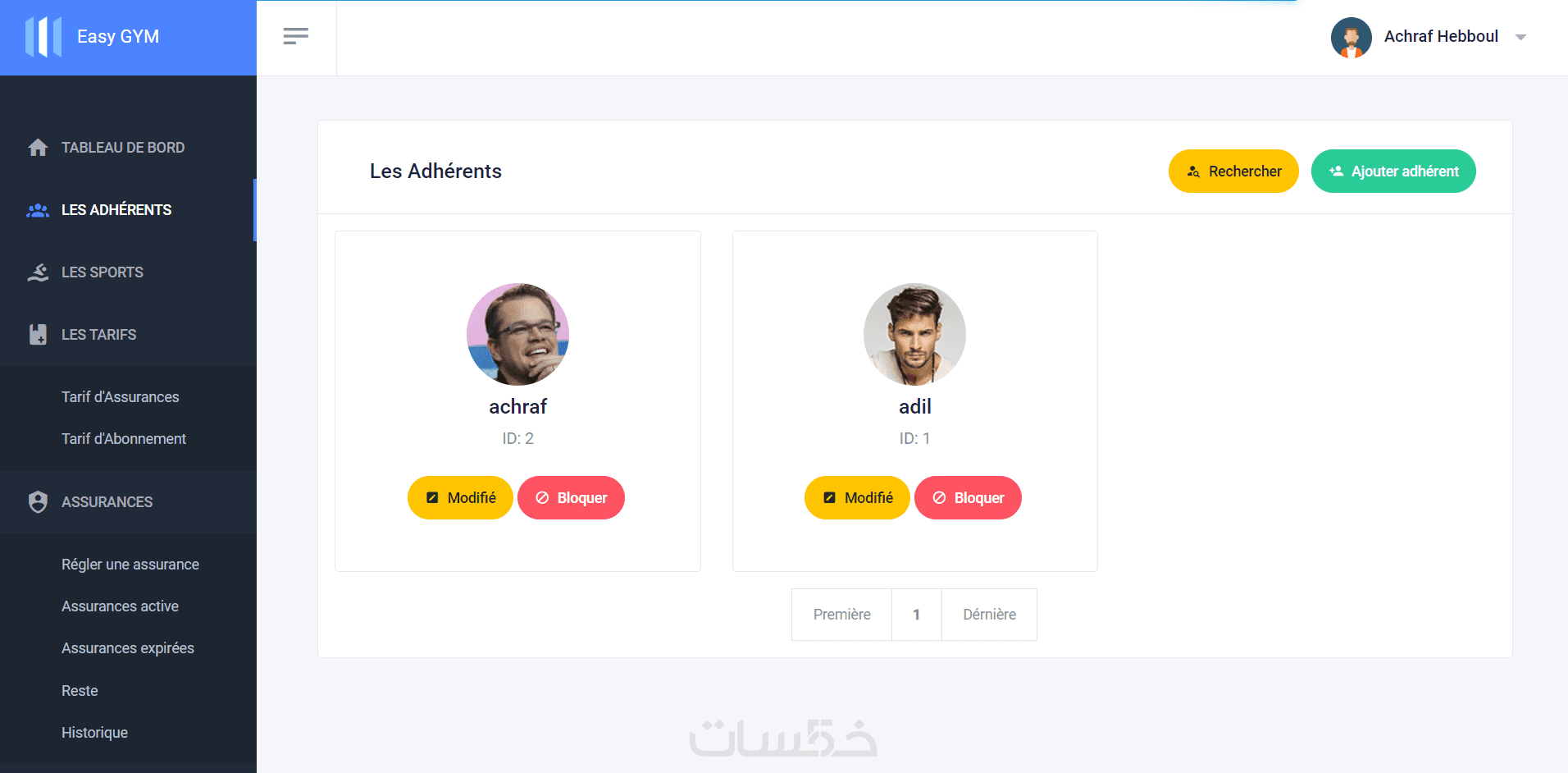The height and width of the screenshot is (773, 1568).
Task: Click the hamburger menu icon in header
Action: point(296,36)
